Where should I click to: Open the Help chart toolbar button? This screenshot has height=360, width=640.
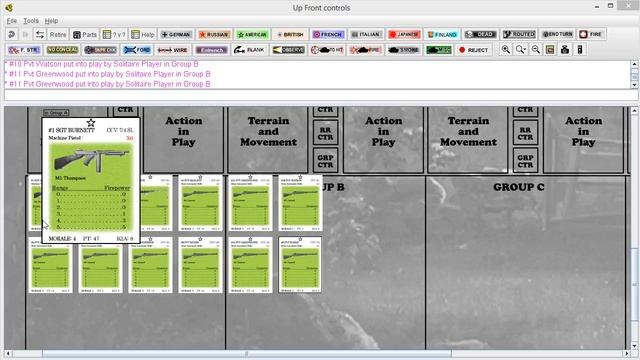[x=143, y=35]
